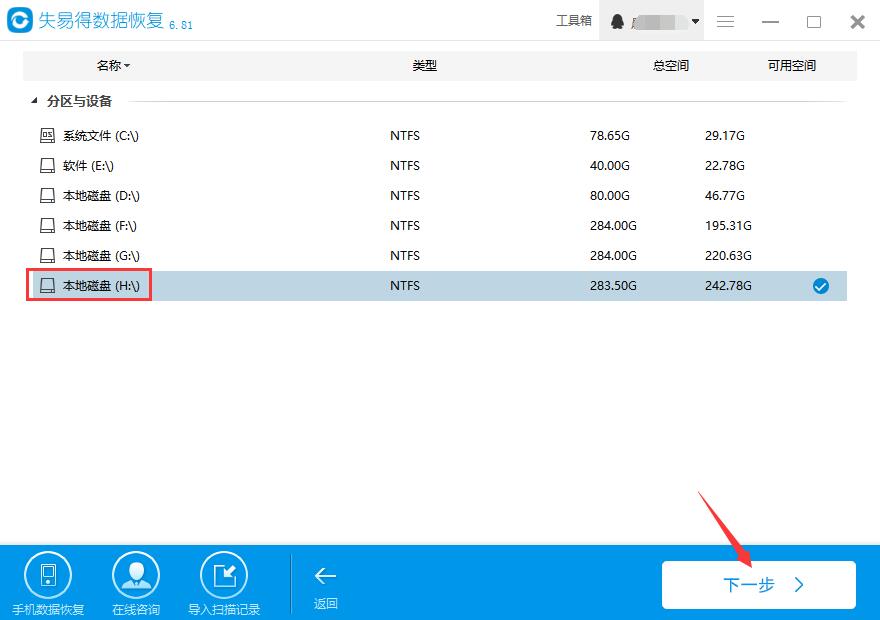The width and height of the screenshot is (880, 620).
Task: Click NTFS type in the H drive row
Action: [x=405, y=286]
